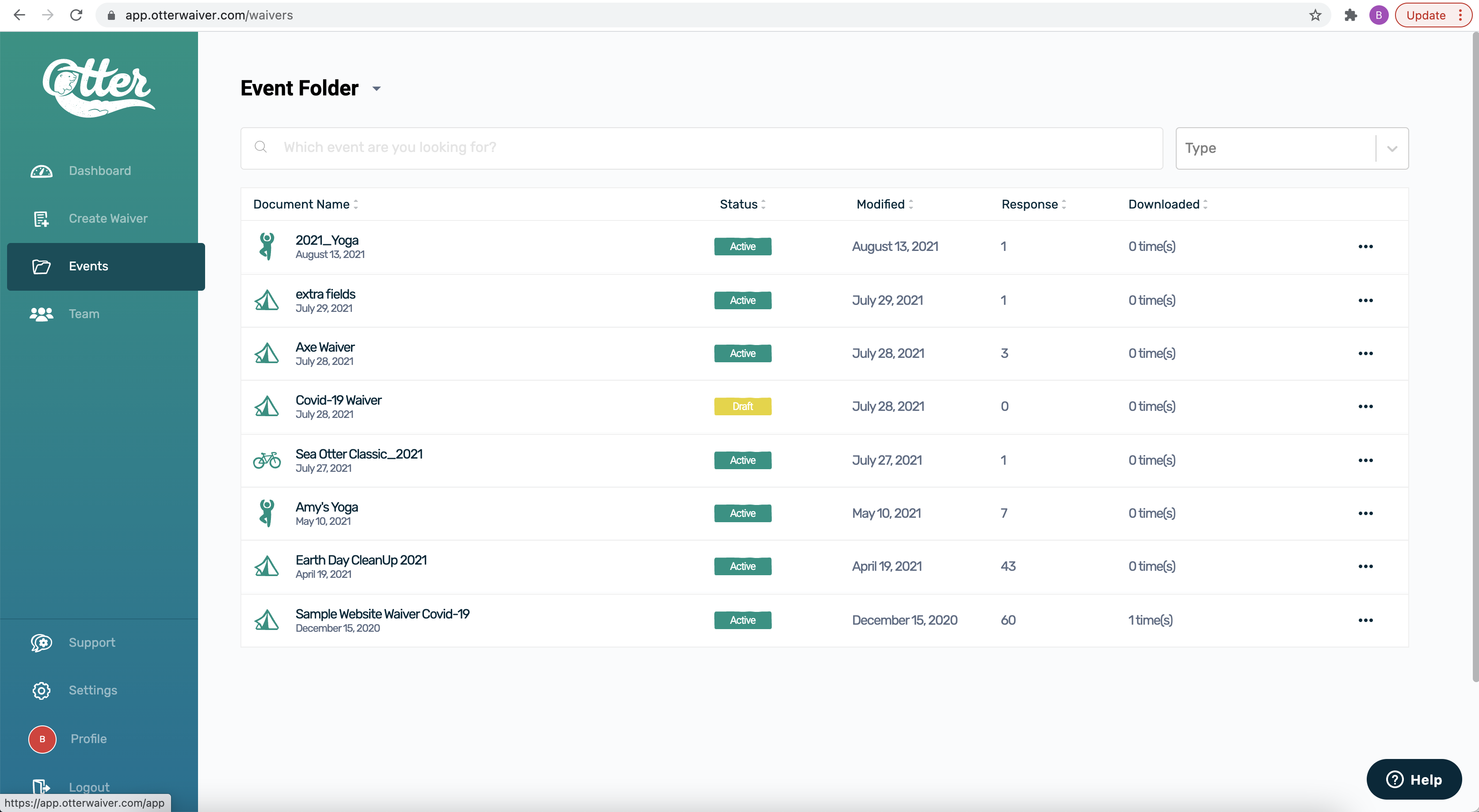Click the bicycle icon for Sea Otter Classic_2021
Screen dimensions: 1479x812
(x=267, y=460)
